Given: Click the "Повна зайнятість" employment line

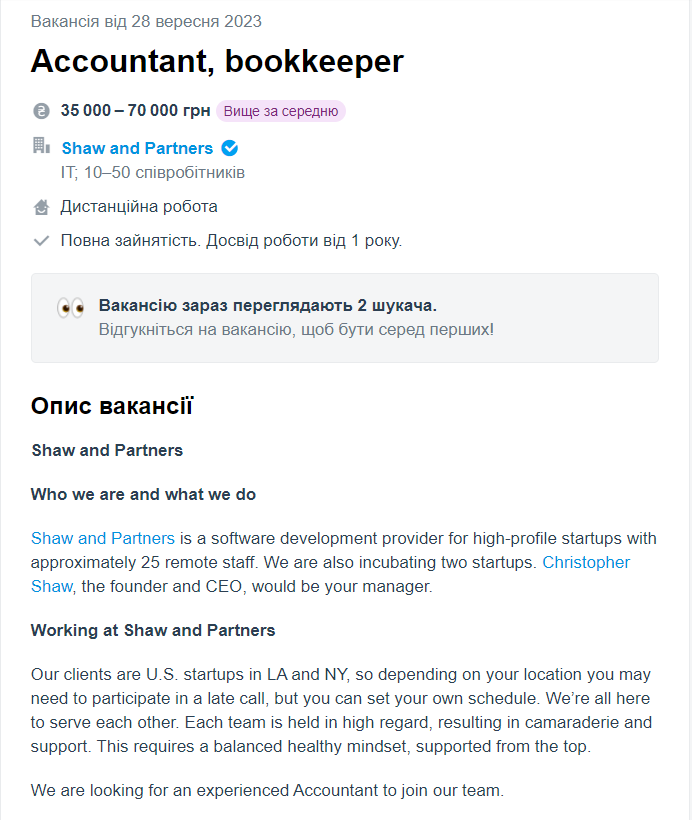Looking at the screenshot, I should pos(231,241).
